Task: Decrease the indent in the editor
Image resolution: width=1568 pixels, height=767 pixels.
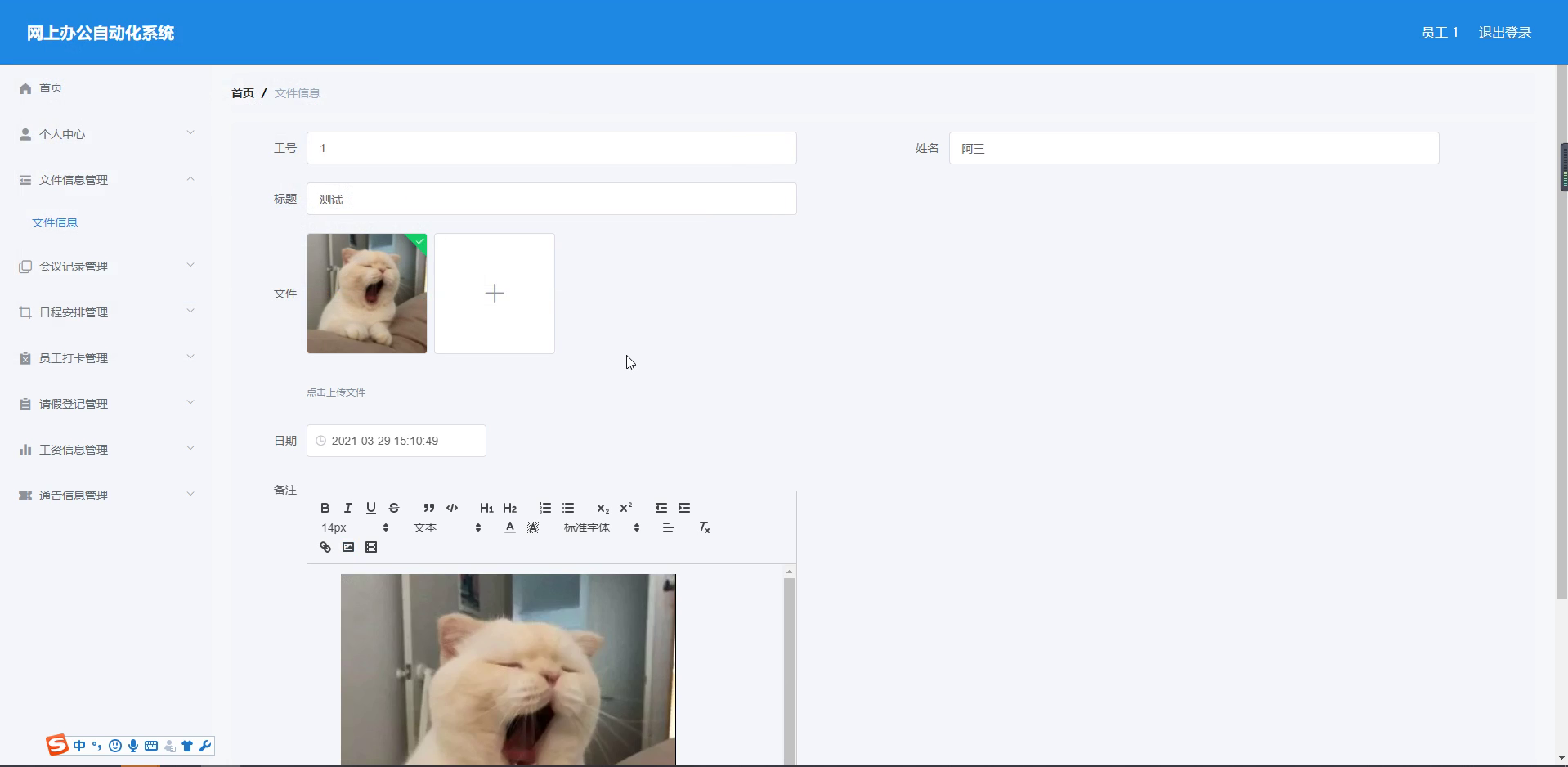Action: [x=661, y=508]
